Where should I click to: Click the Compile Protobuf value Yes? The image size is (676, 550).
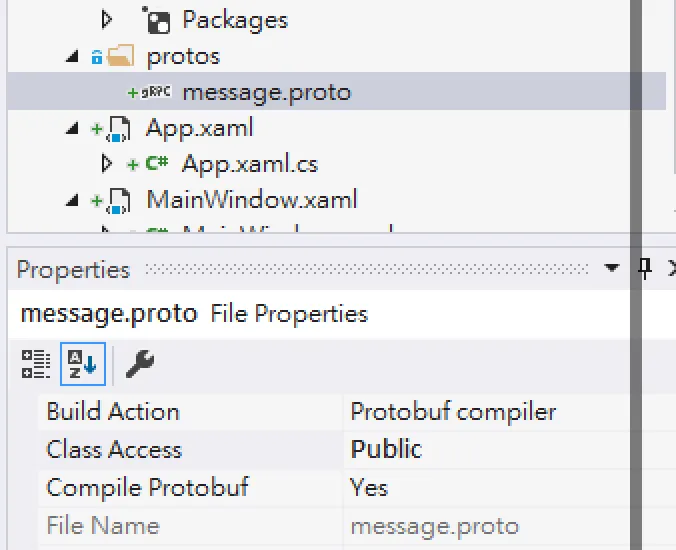(x=369, y=487)
